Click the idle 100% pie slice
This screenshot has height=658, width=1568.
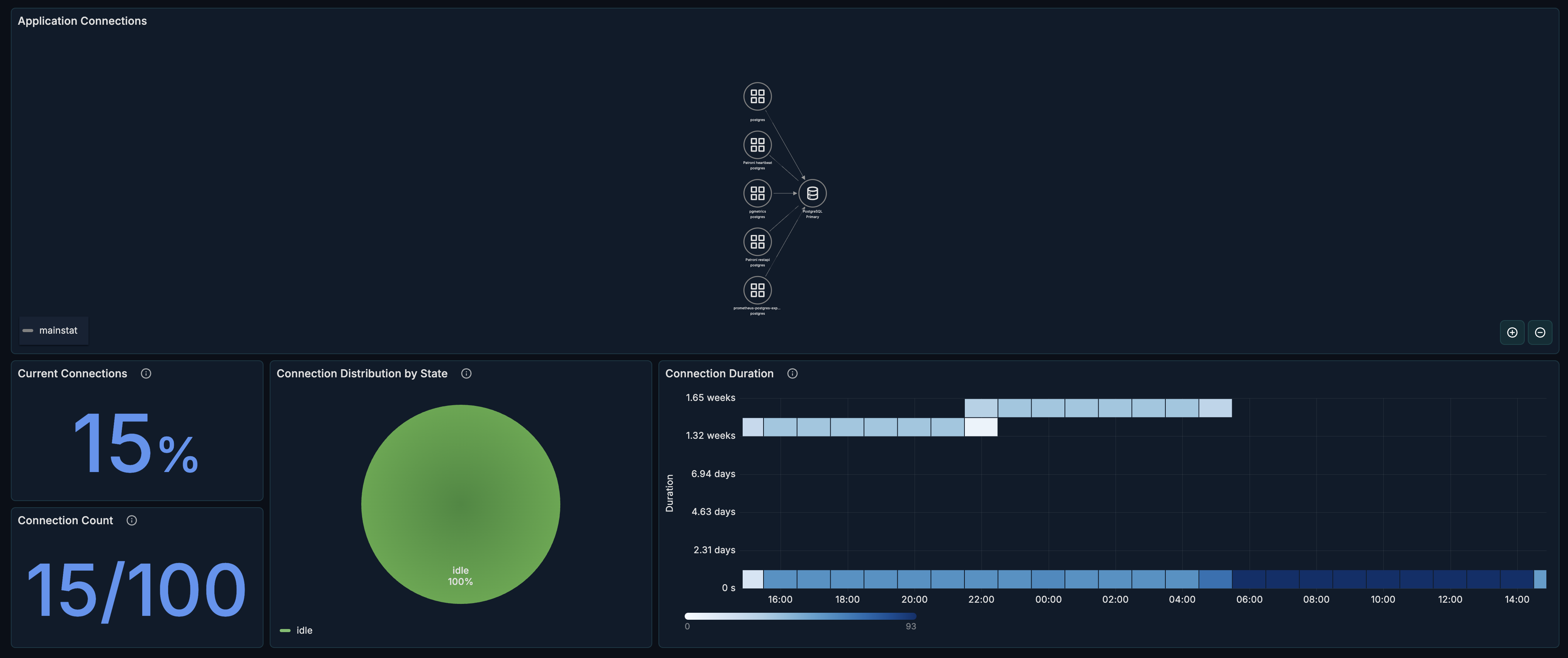460,505
